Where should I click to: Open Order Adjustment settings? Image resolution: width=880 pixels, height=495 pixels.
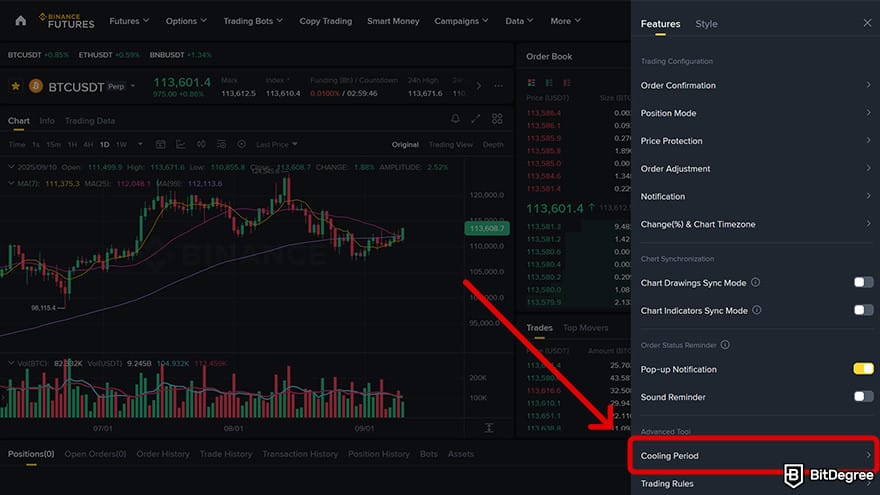tap(755, 168)
